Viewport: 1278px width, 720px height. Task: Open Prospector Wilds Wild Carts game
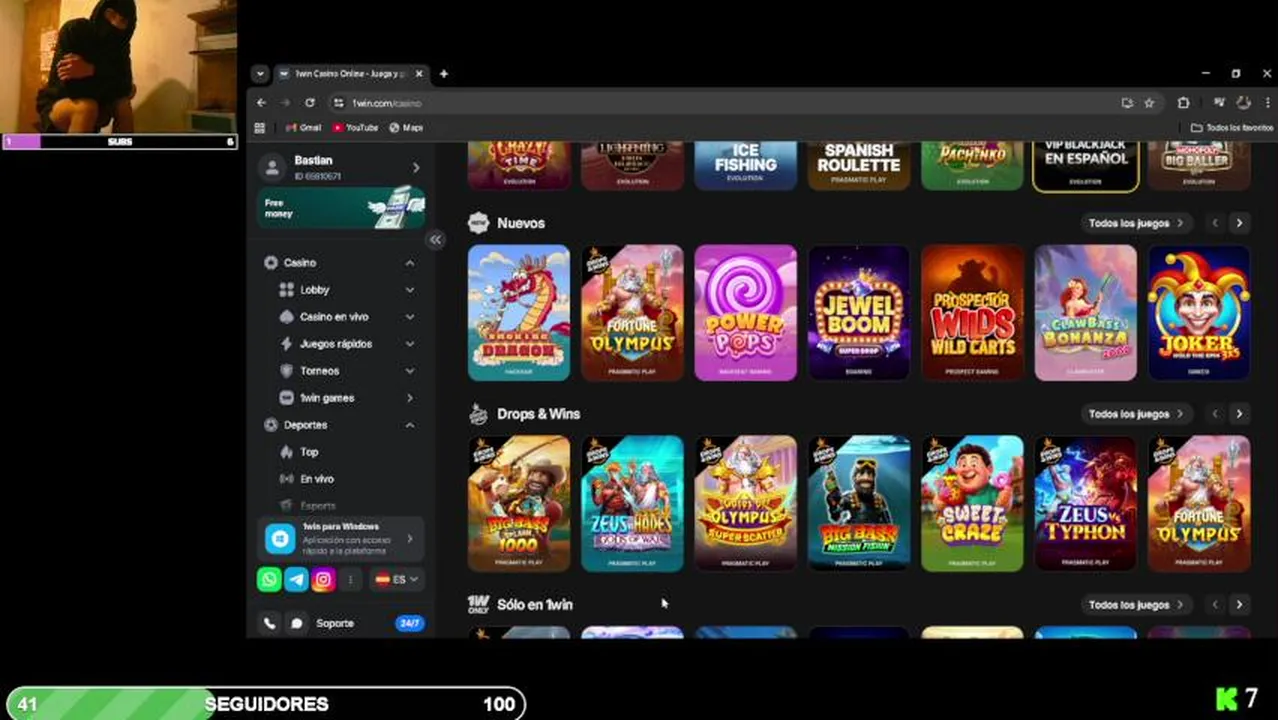pos(972,313)
